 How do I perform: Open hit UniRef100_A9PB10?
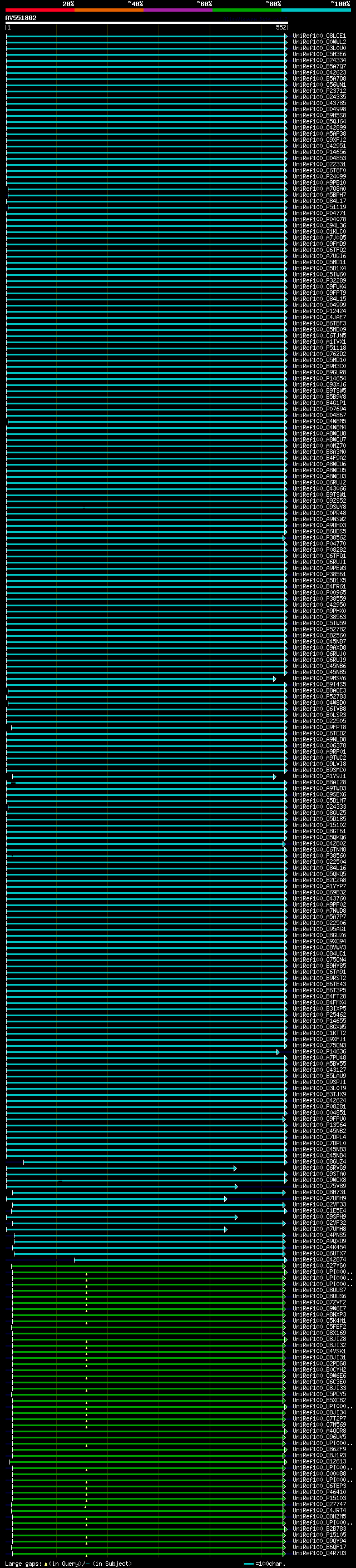[319, 182]
